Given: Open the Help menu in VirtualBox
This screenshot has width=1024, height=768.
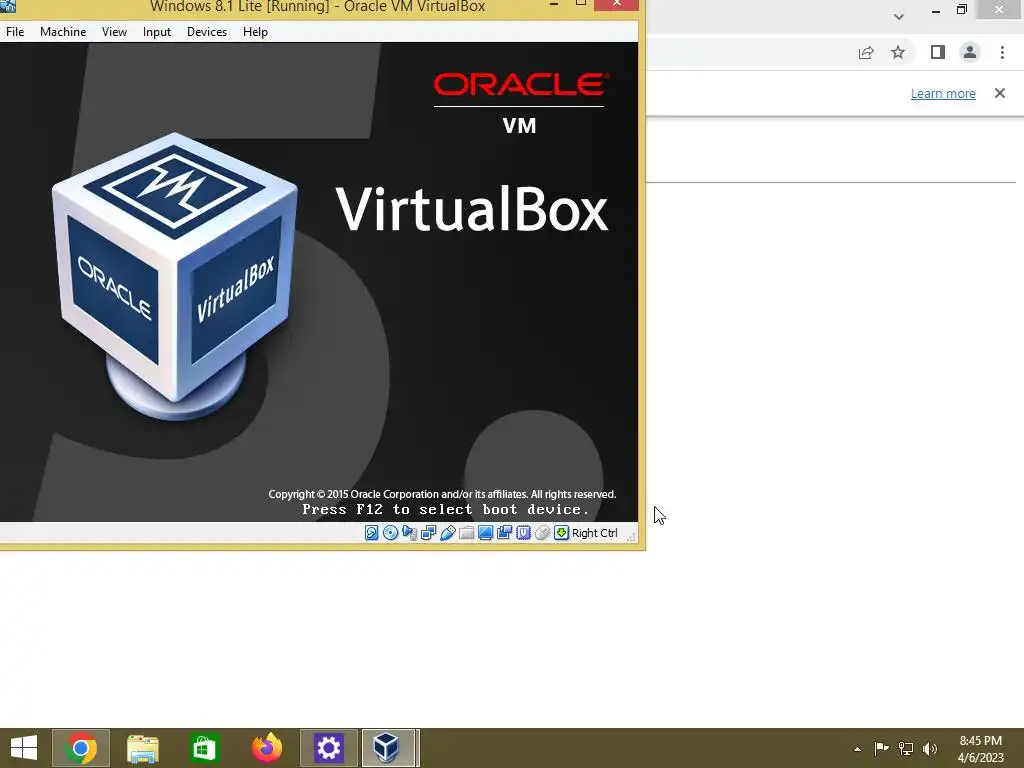Looking at the screenshot, I should coord(255,31).
